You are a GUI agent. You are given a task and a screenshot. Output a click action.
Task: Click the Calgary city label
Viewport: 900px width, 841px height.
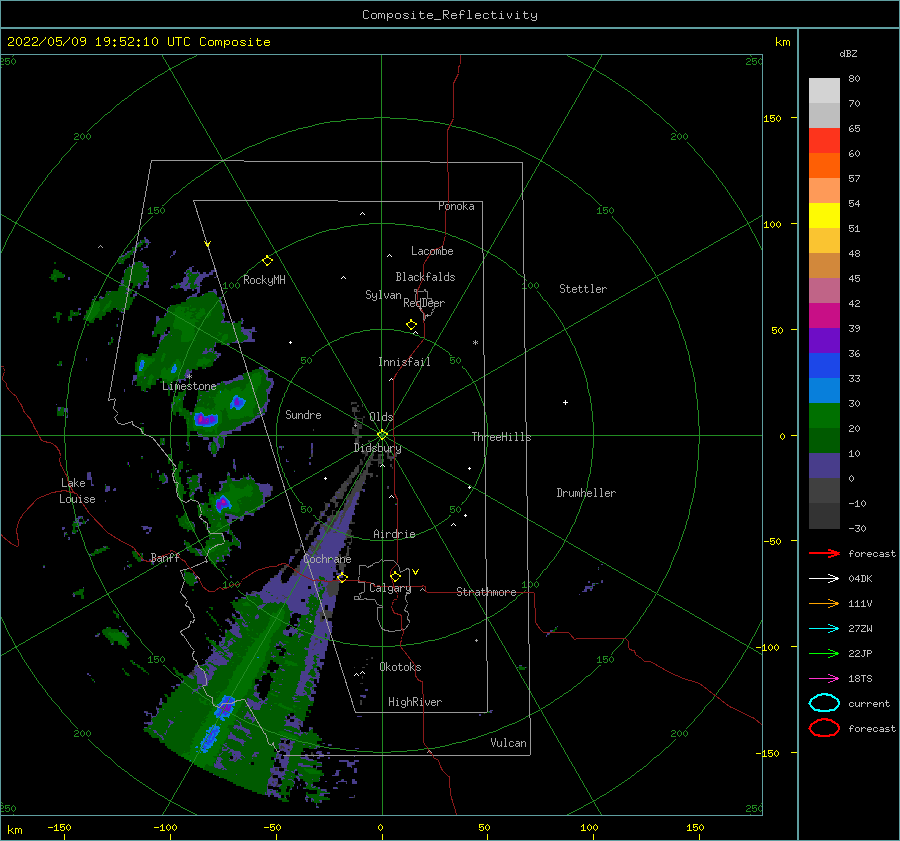point(390,588)
